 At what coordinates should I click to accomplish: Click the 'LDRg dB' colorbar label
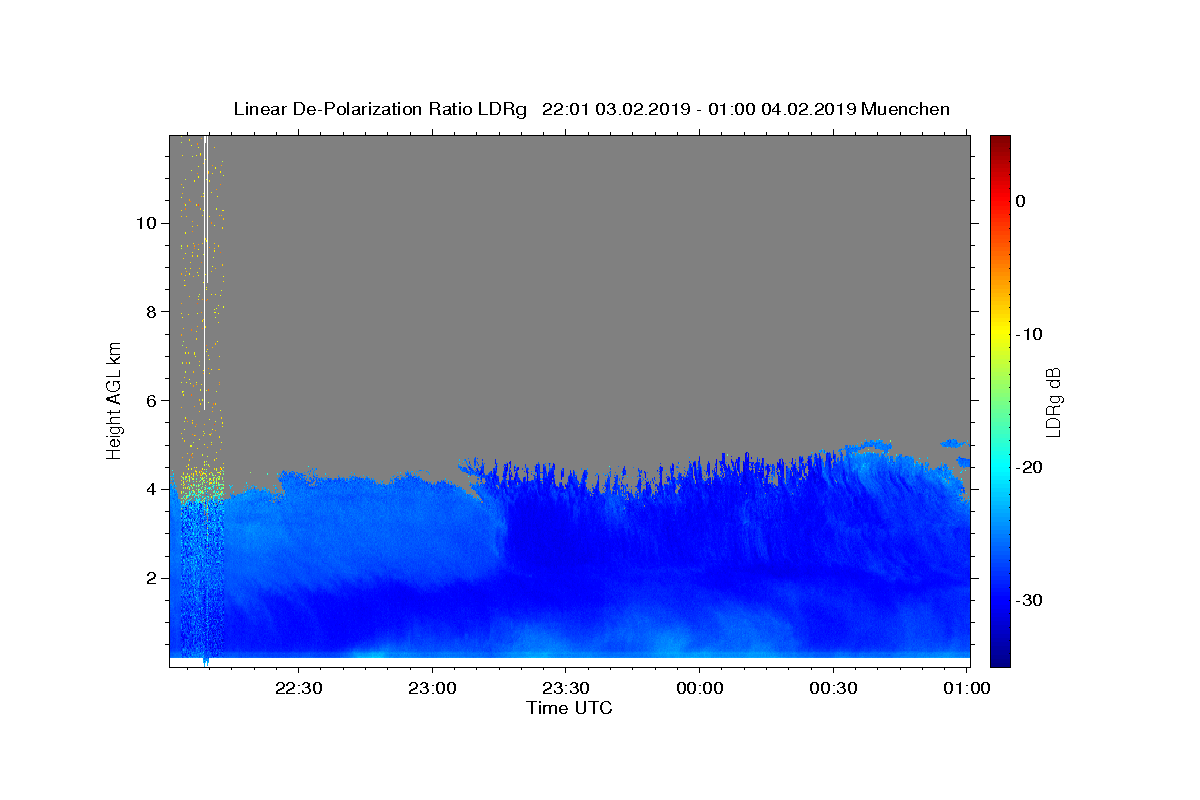(x=1053, y=402)
